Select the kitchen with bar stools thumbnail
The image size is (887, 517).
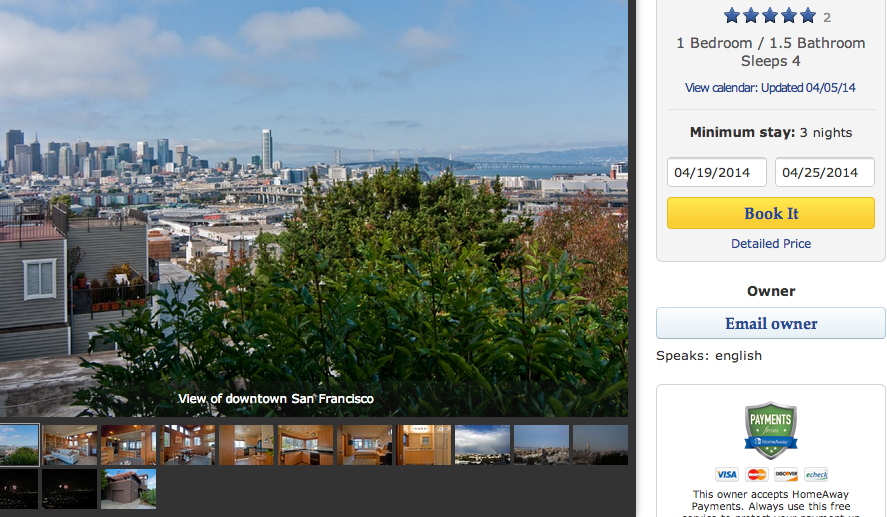[x=246, y=445]
